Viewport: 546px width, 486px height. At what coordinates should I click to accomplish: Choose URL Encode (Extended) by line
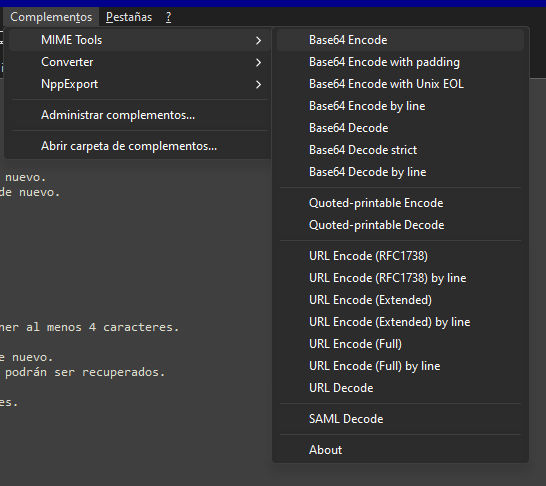point(400,321)
